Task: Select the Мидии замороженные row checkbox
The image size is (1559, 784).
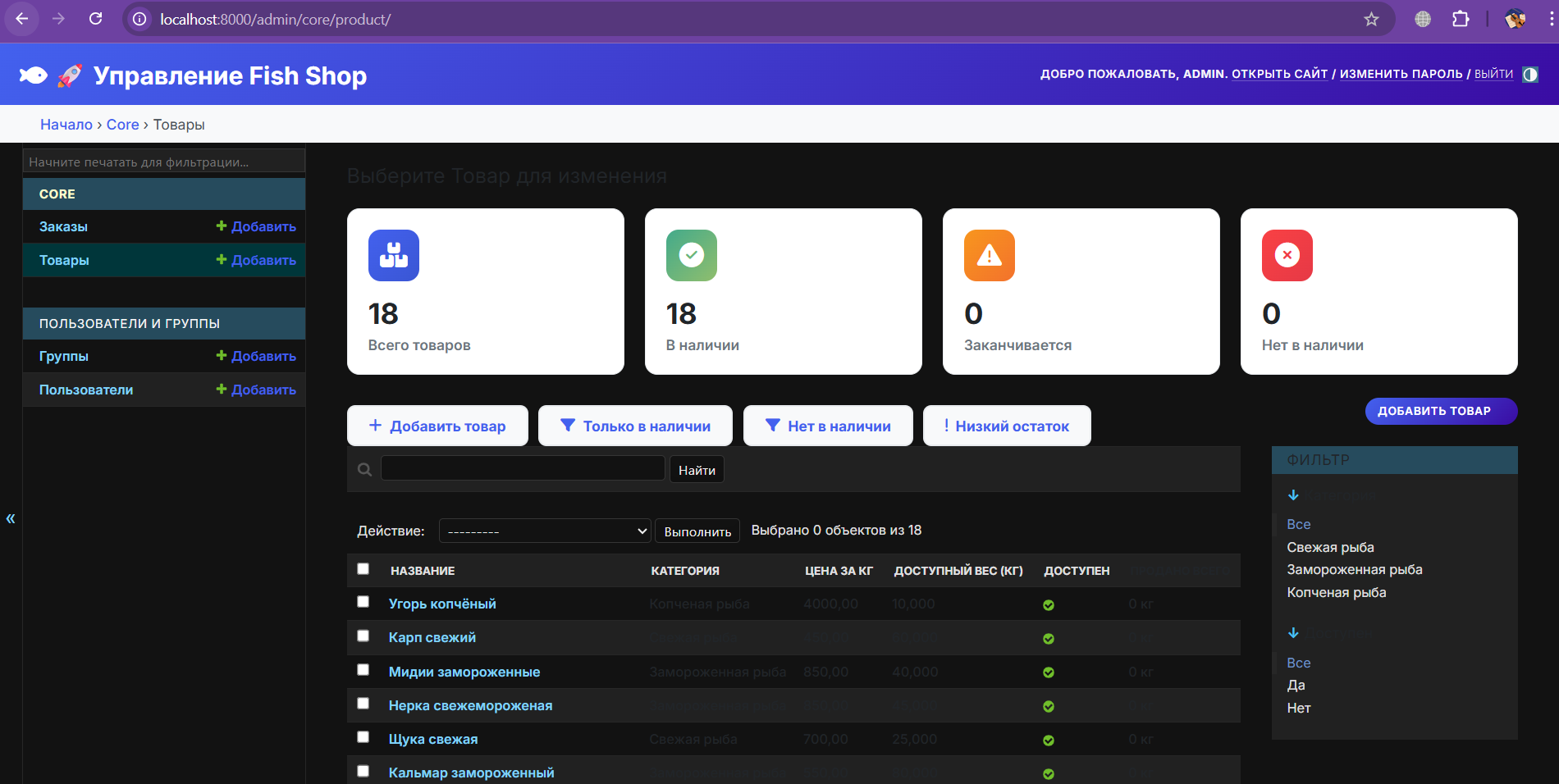Action: (x=363, y=670)
